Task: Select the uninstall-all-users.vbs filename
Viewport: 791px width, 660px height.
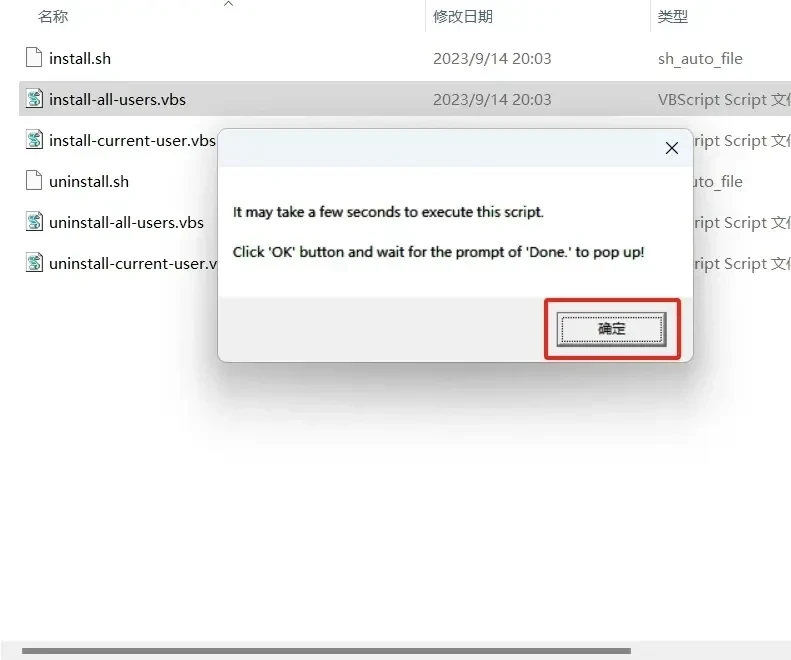Action: pyautogui.click(x=126, y=223)
